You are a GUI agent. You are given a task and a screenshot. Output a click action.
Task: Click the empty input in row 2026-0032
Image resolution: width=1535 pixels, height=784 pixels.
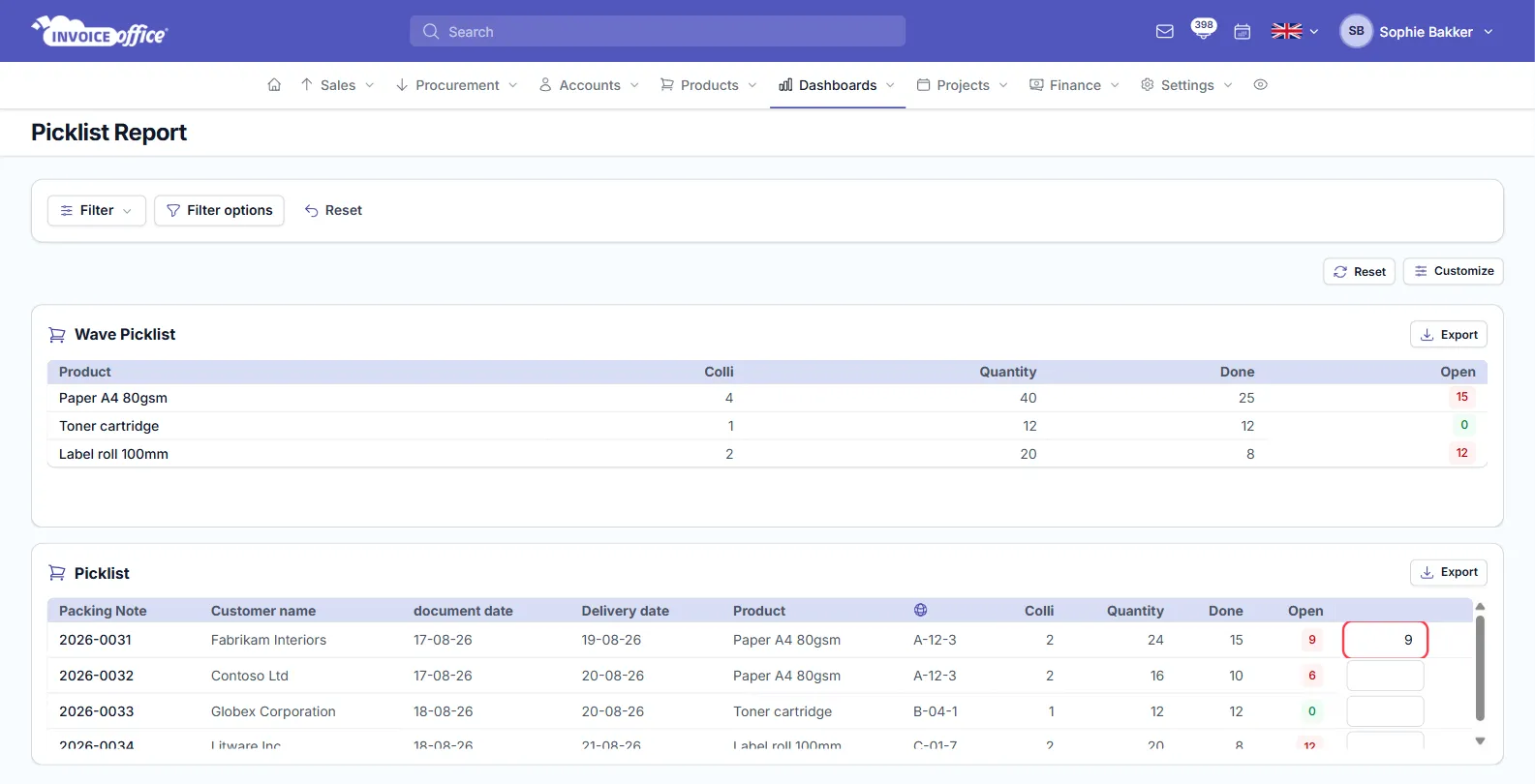1385,676
